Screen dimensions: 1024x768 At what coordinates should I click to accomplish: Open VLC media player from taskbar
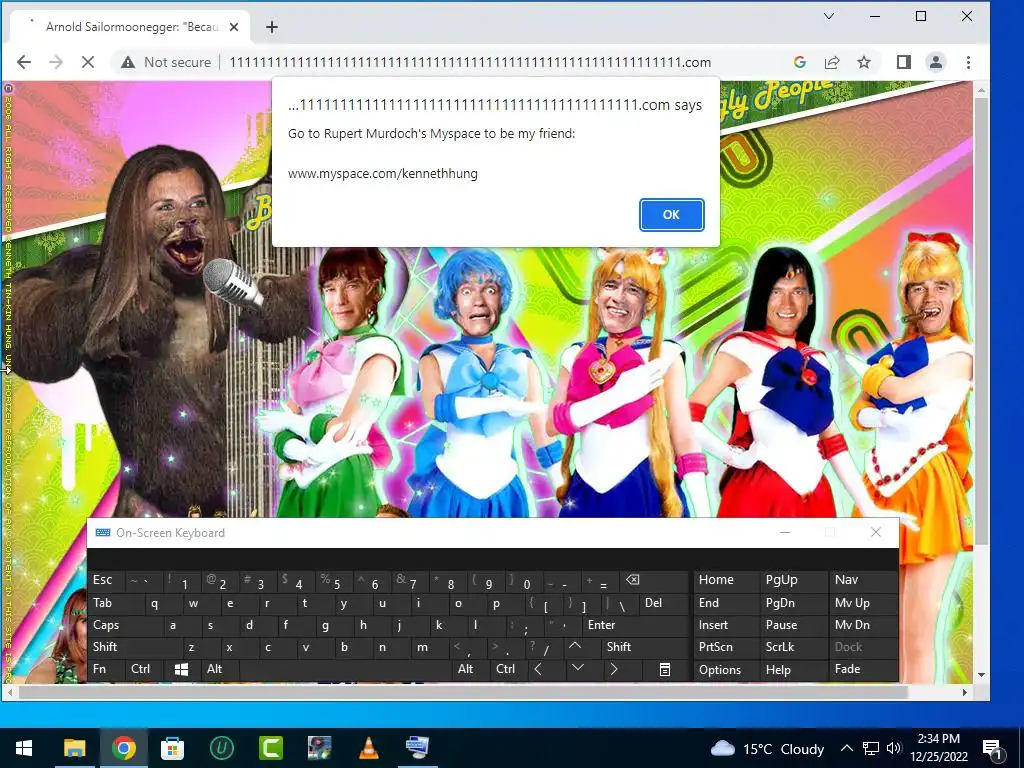click(x=368, y=748)
